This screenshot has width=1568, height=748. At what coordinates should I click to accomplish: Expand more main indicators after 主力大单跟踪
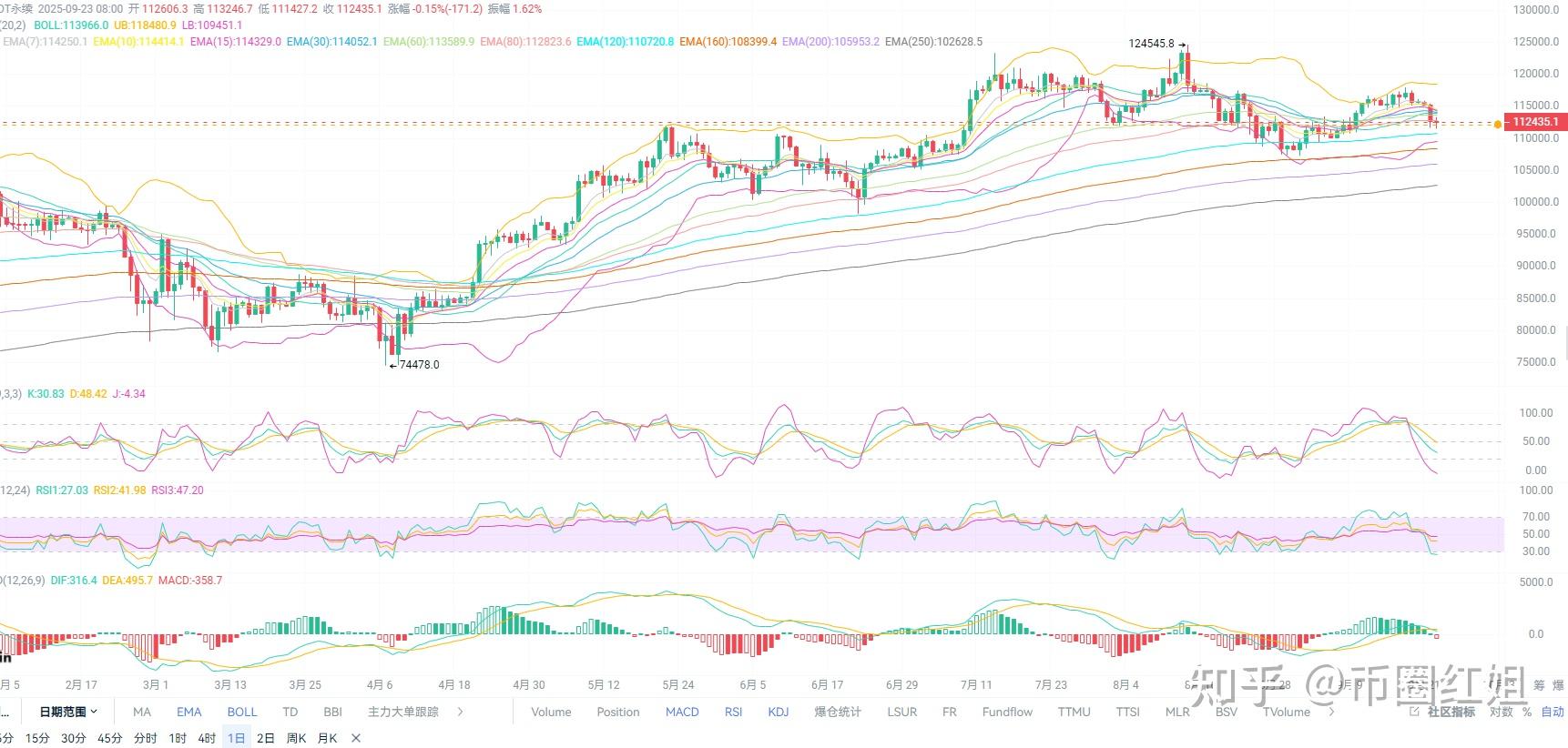click(460, 712)
